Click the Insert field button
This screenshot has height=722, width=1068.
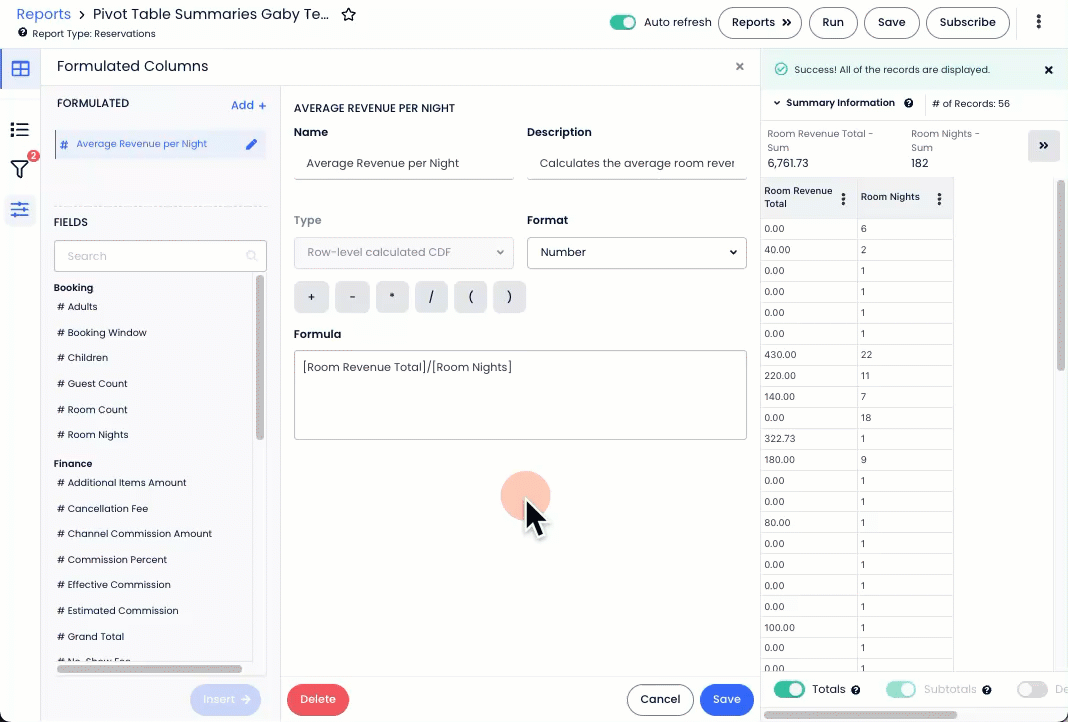[225, 700]
